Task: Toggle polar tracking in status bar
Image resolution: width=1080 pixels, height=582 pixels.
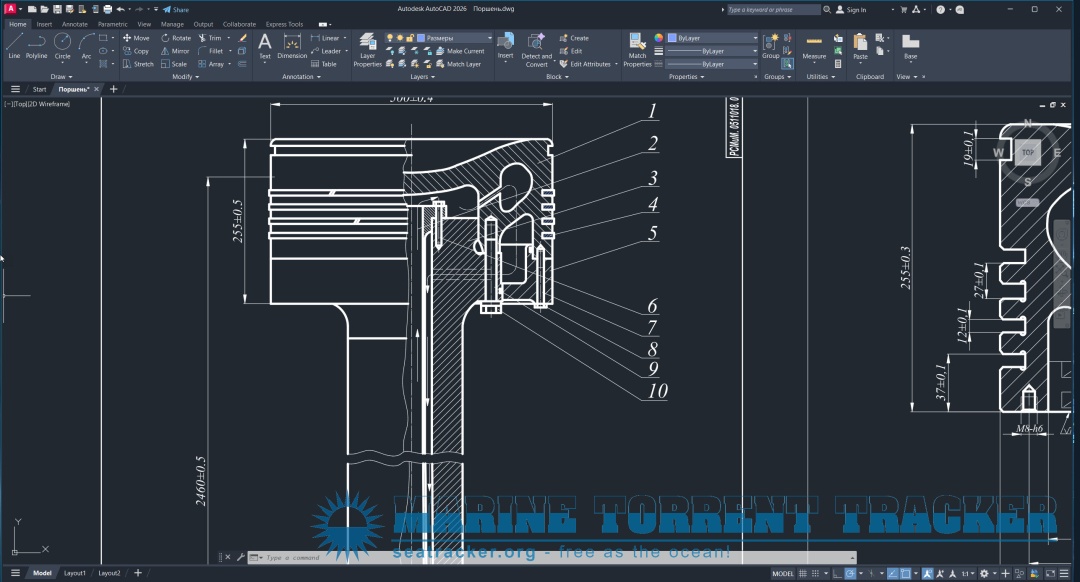Action: point(850,573)
